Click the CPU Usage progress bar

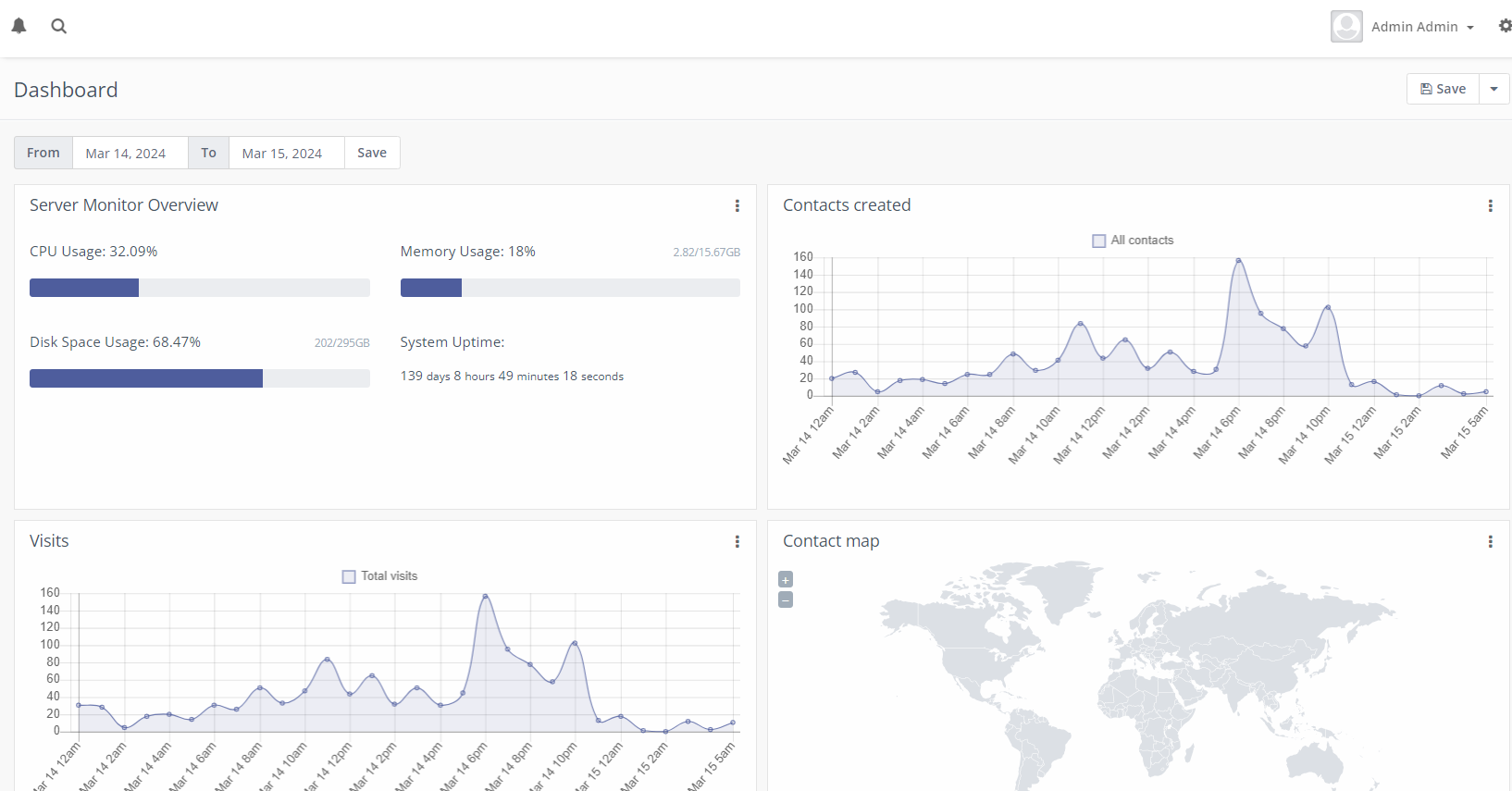pos(200,288)
